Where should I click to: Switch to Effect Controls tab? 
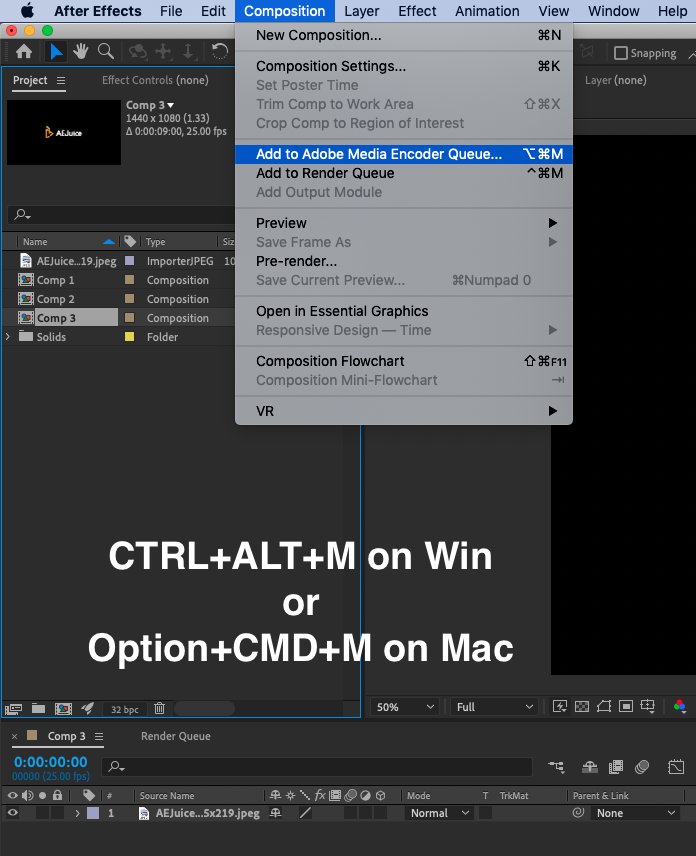(155, 80)
